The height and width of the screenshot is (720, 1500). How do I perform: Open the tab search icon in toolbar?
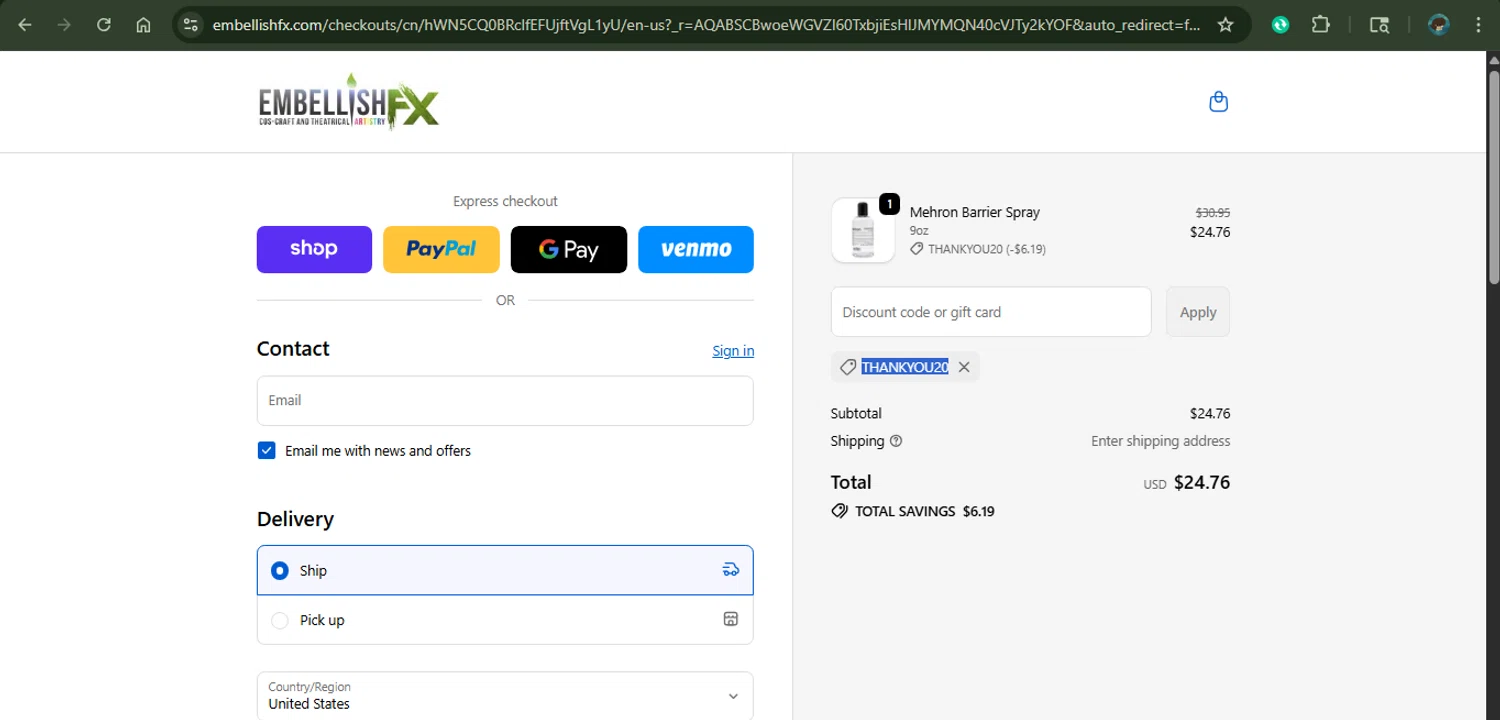pyautogui.click(x=1379, y=25)
